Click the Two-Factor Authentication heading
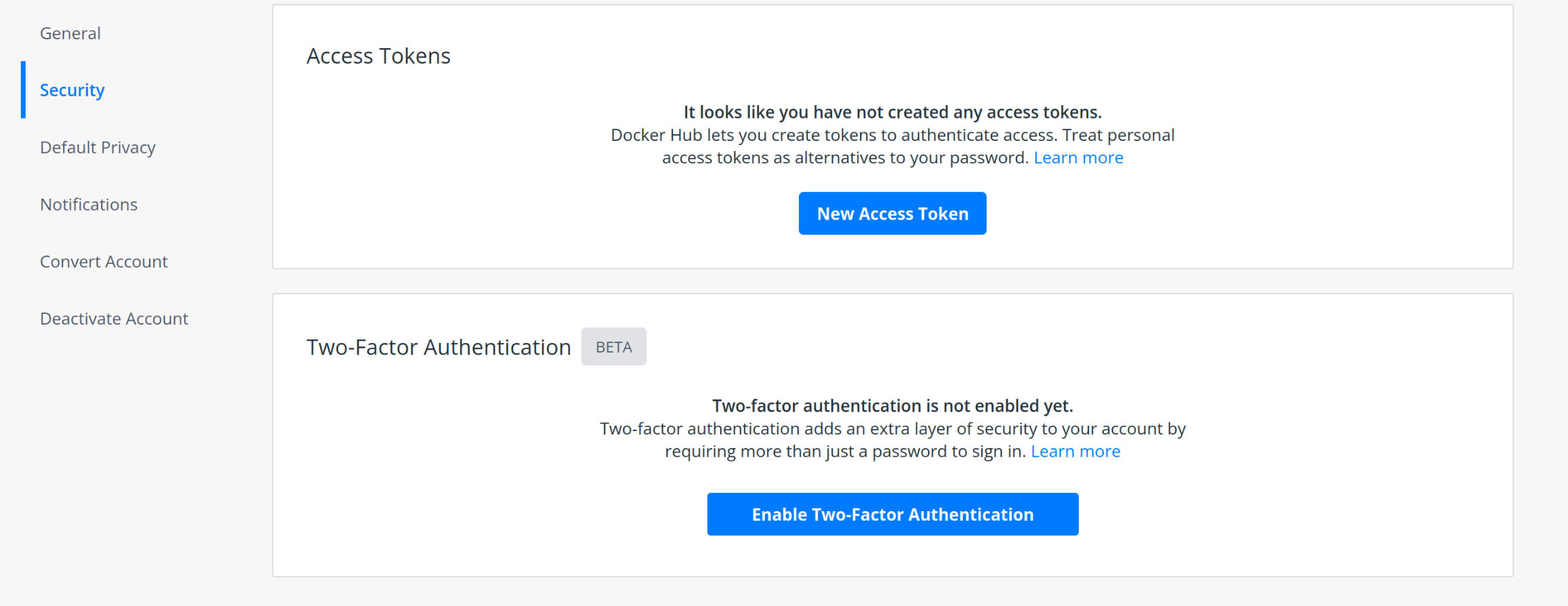The height and width of the screenshot is (606, 1568). 438,346
